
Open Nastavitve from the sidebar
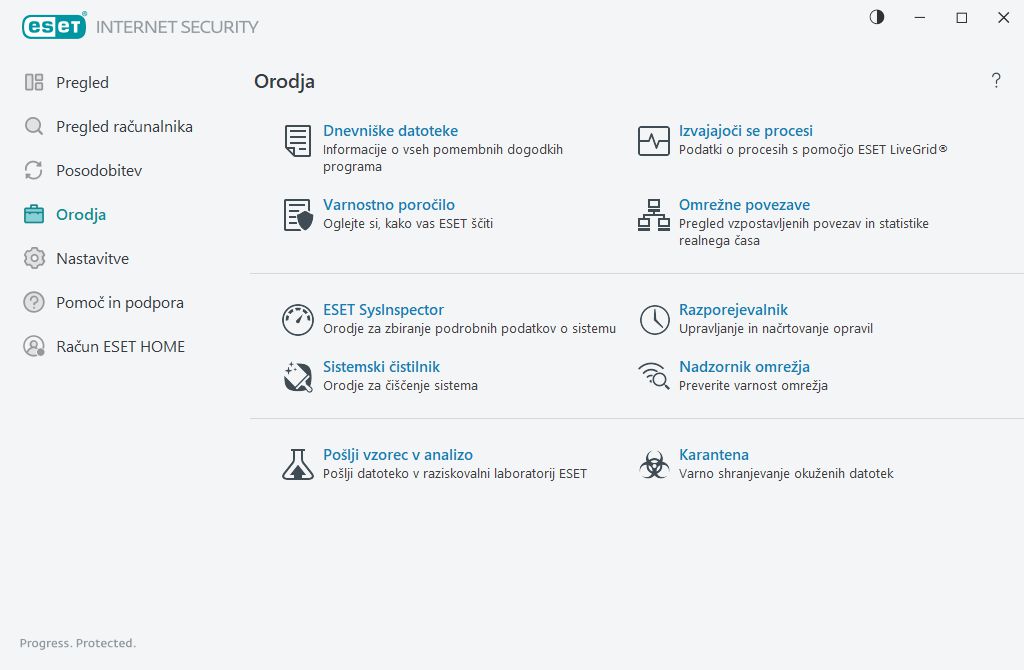[93, 259]
